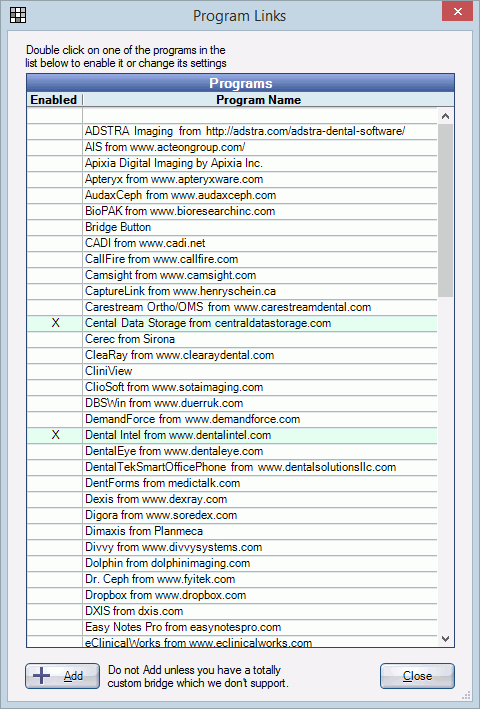Select AIS from www.acteongroup.com row
The width and height of the screenshot is (480, 709).
point(232,147)
